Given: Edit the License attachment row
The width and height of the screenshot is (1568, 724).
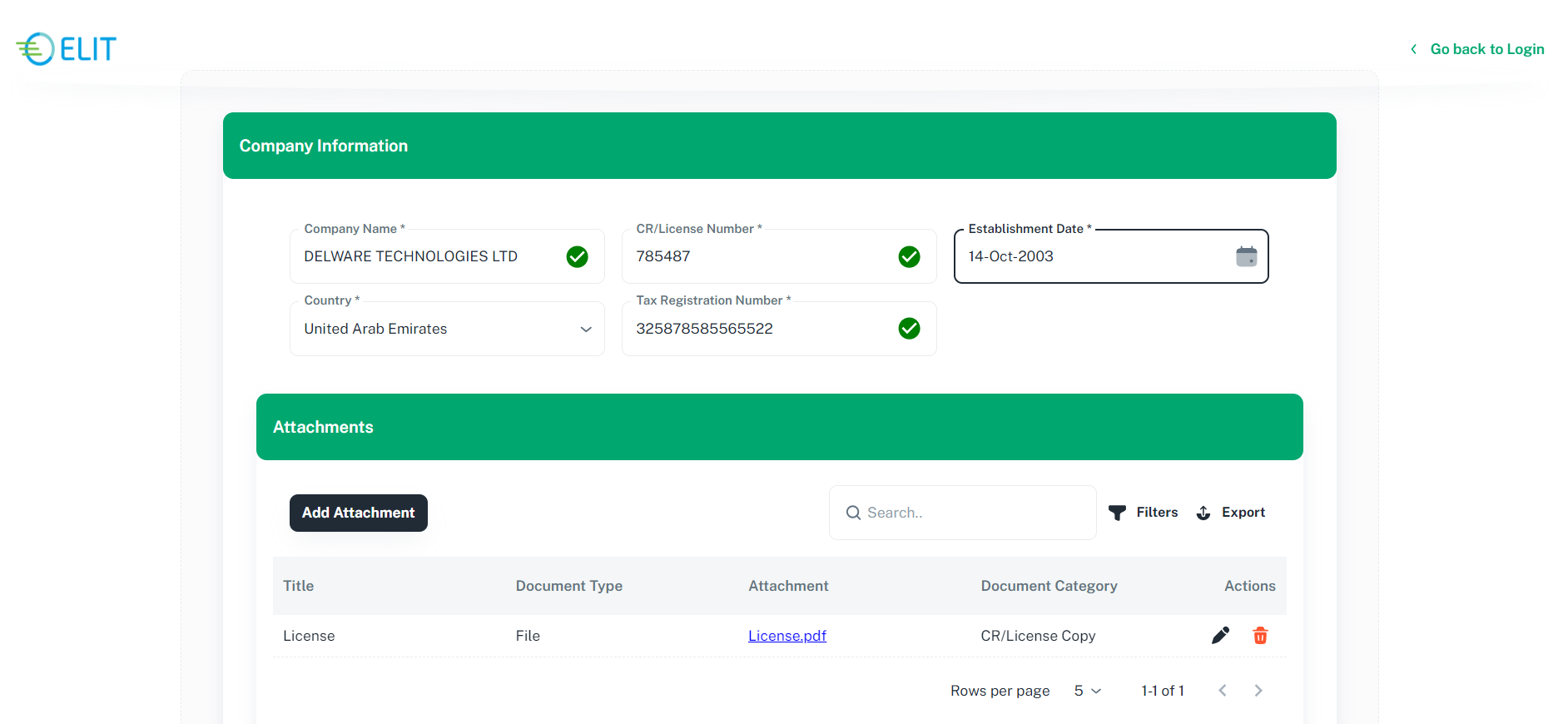Looking at the screenshot, I should click(1220, 636).
